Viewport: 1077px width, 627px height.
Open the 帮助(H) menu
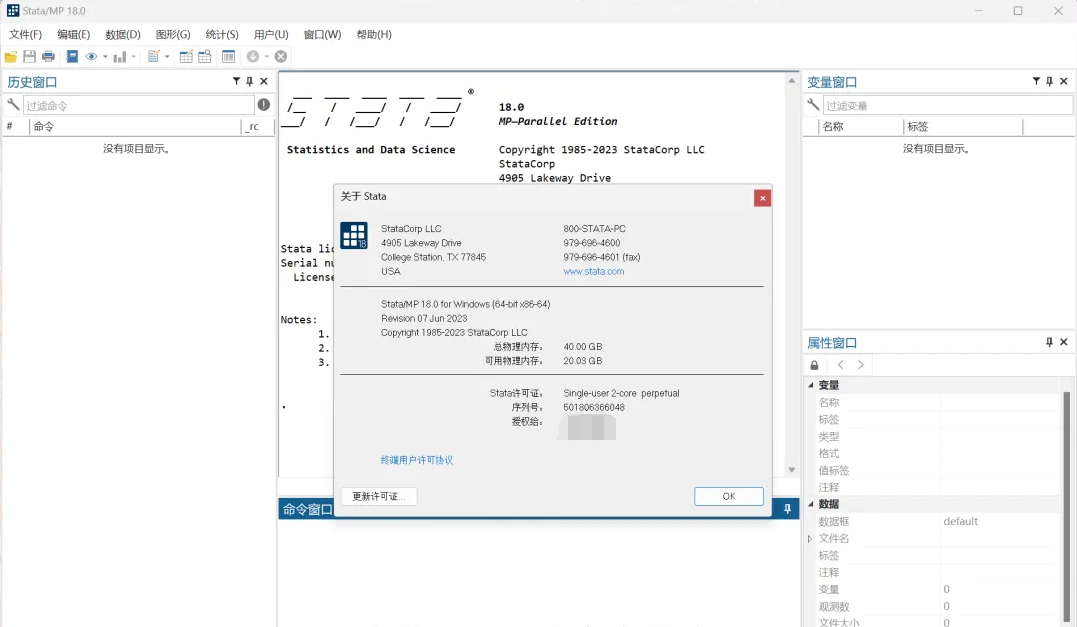pyautogui.click(x=374, y=34)
